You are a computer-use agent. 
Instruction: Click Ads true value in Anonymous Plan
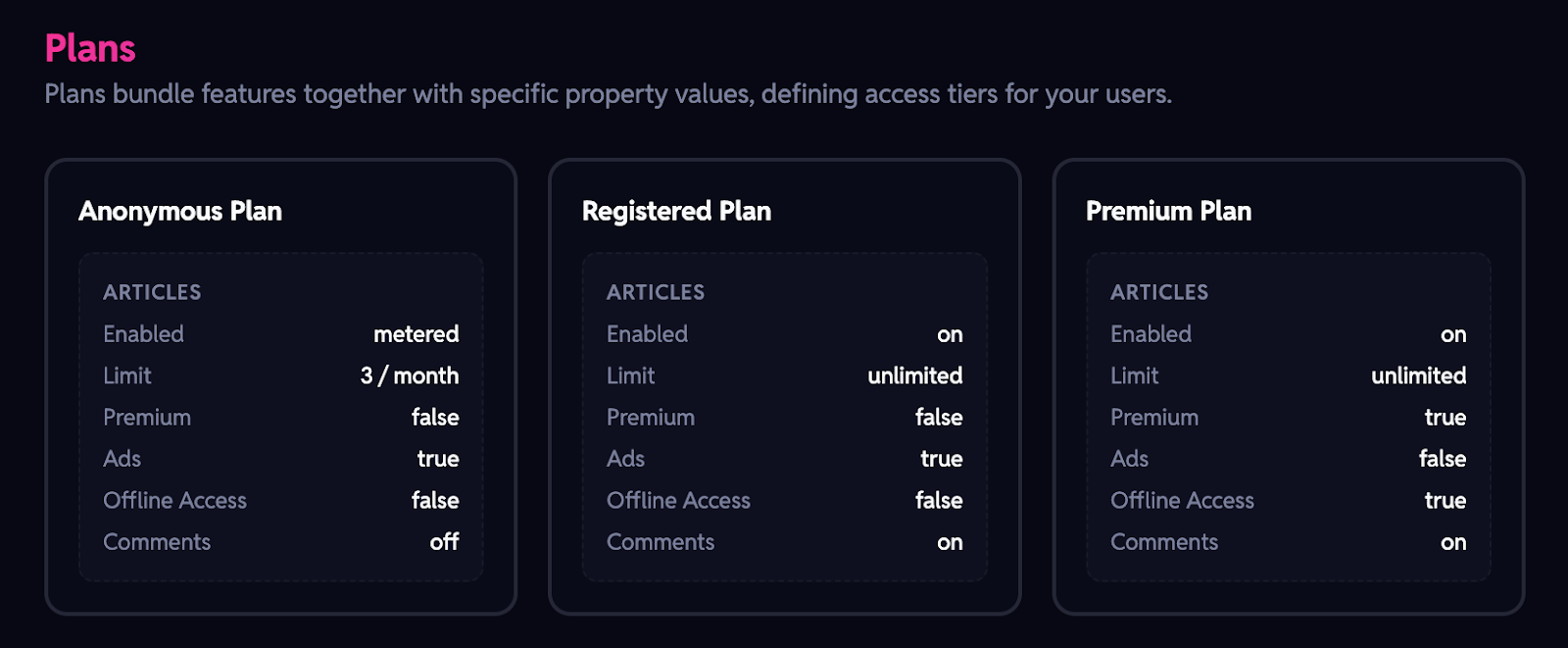click(437, 459)
